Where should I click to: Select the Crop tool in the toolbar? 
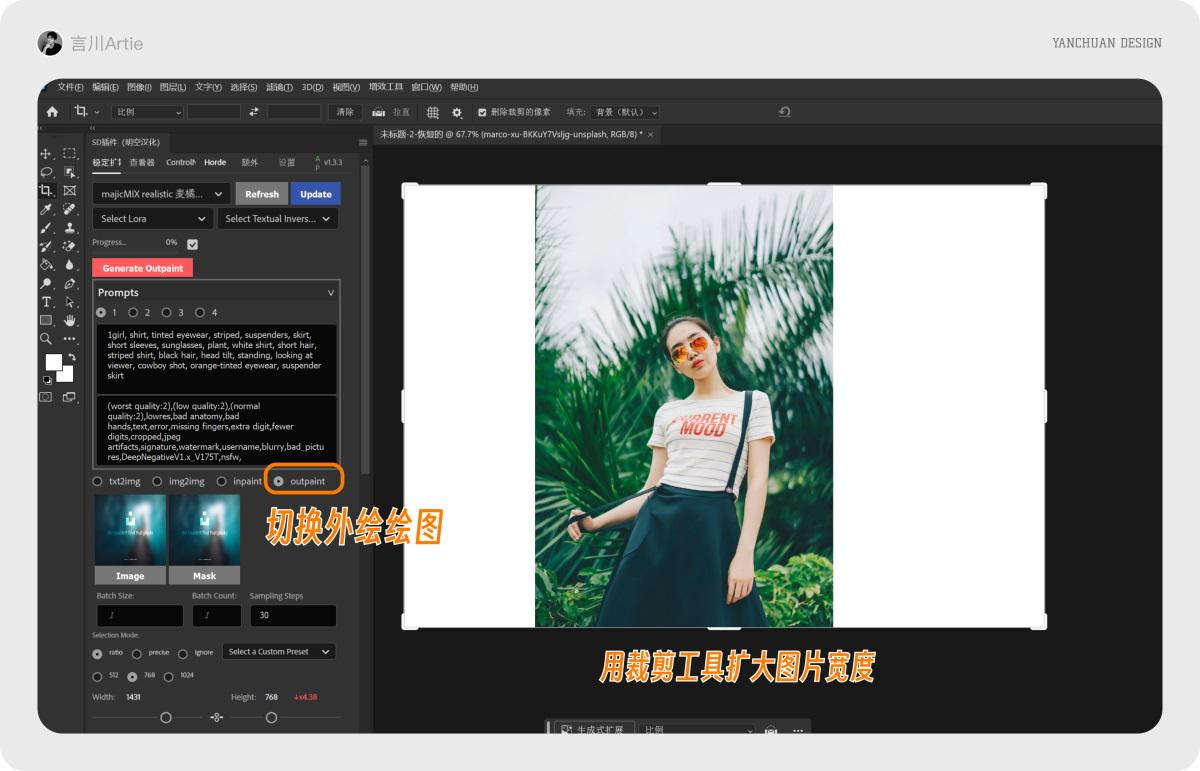(x=45, y=191)
